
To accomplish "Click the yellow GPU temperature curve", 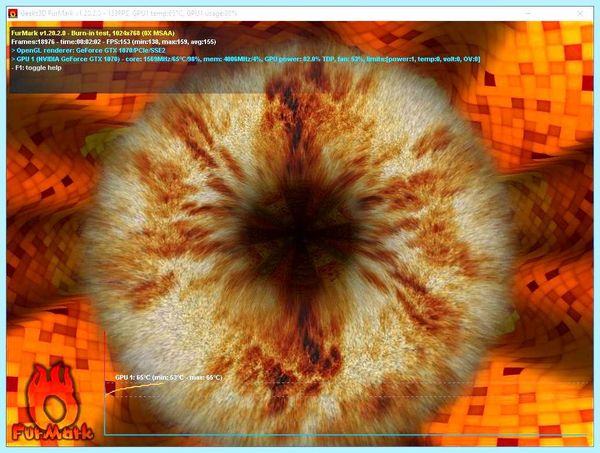I will (134, 388).
